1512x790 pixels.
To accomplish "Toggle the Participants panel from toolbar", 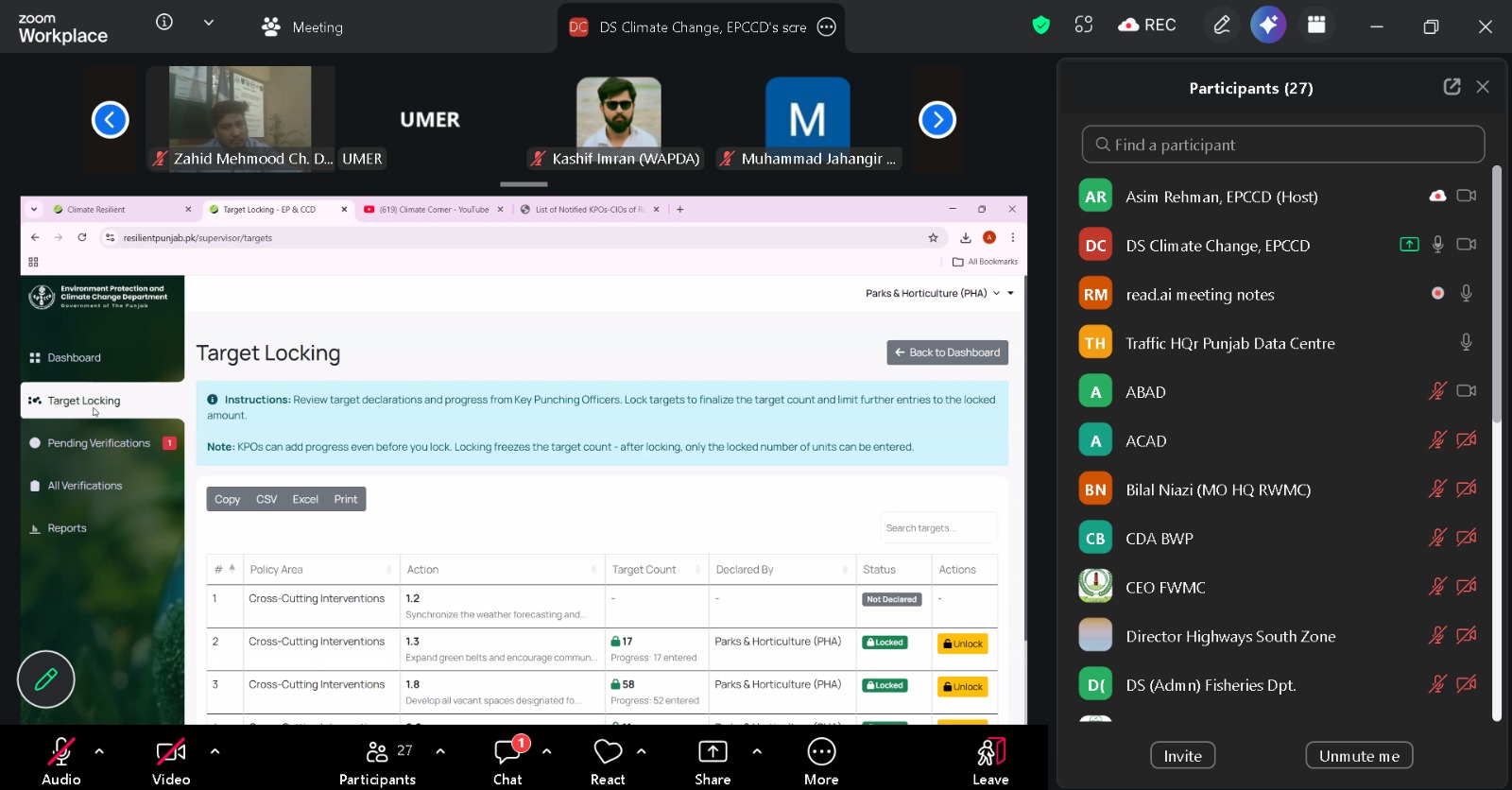I will [377, 752].
